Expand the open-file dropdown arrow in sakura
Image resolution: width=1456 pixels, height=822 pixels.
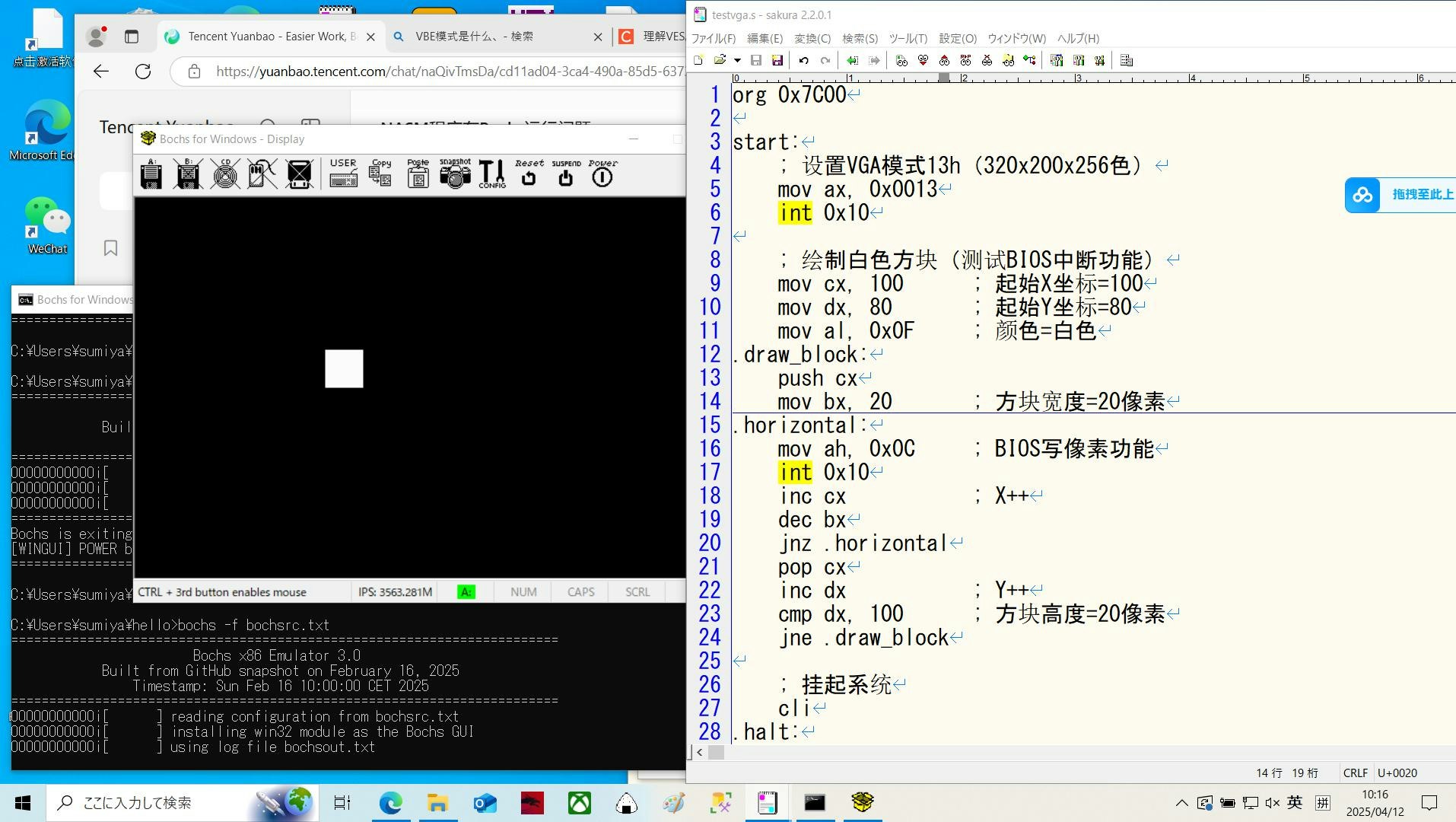pyautogui.click(x=737, y=60)
